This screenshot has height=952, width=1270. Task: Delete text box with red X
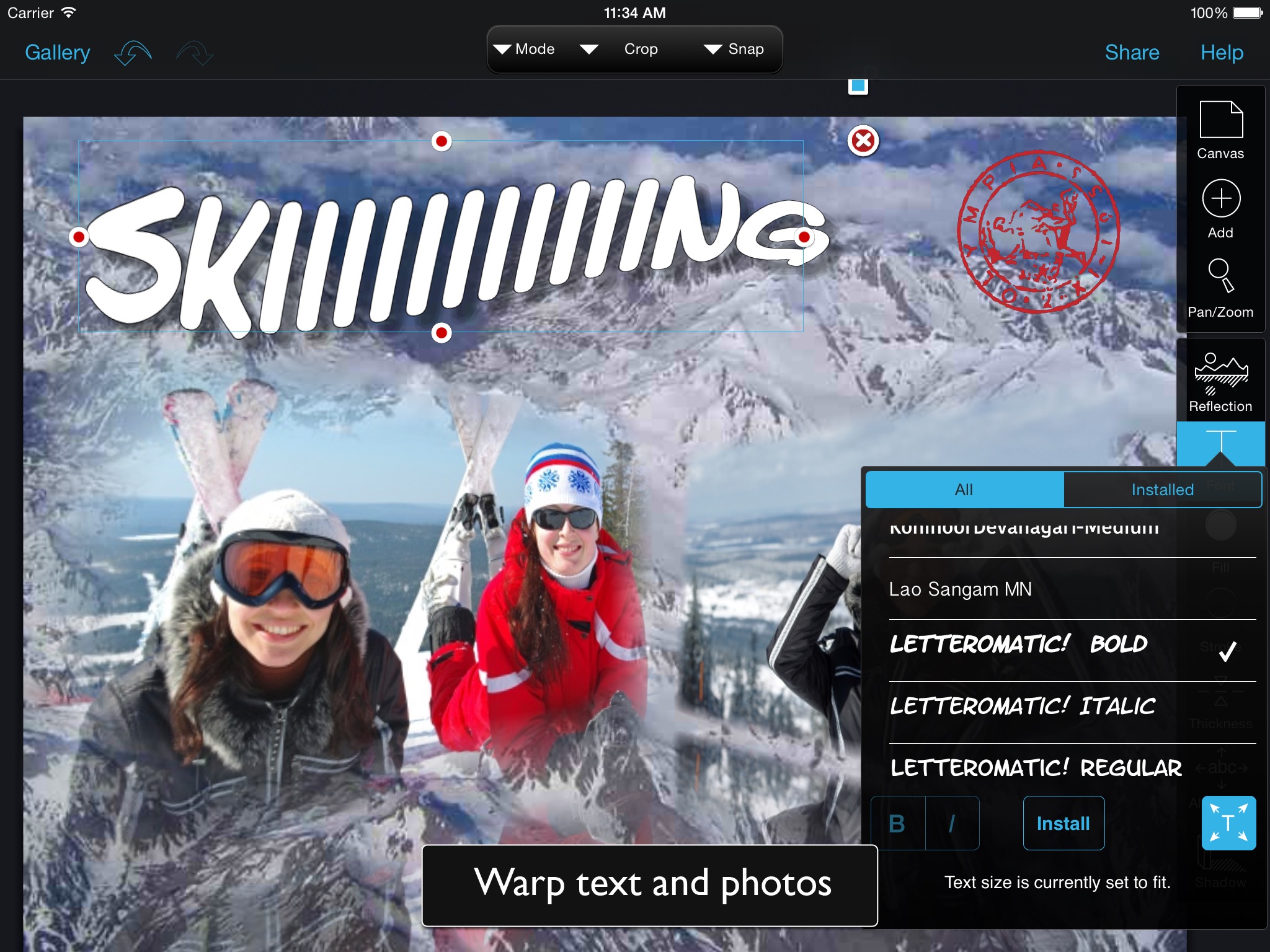coord(863,141)
